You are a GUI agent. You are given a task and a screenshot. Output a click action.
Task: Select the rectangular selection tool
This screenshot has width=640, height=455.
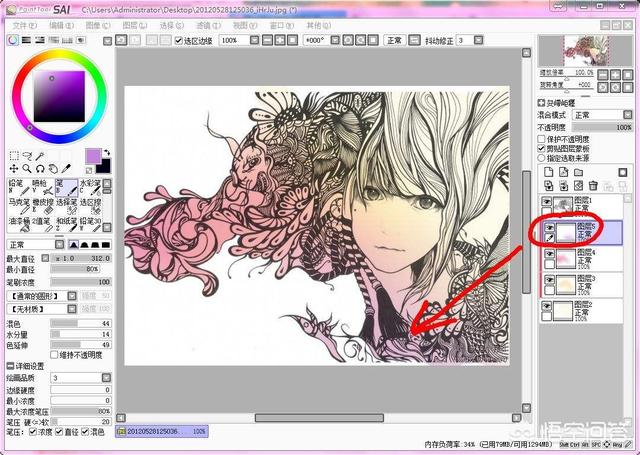(14, 155)
